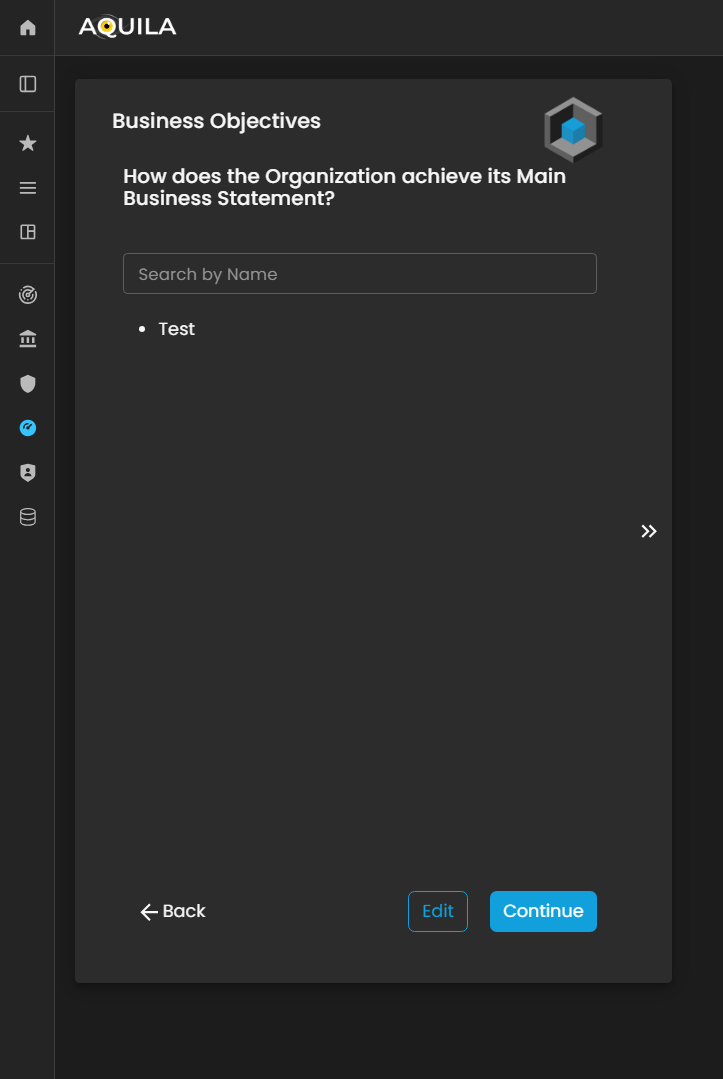Click the solid shield icon

coord(28,384)
